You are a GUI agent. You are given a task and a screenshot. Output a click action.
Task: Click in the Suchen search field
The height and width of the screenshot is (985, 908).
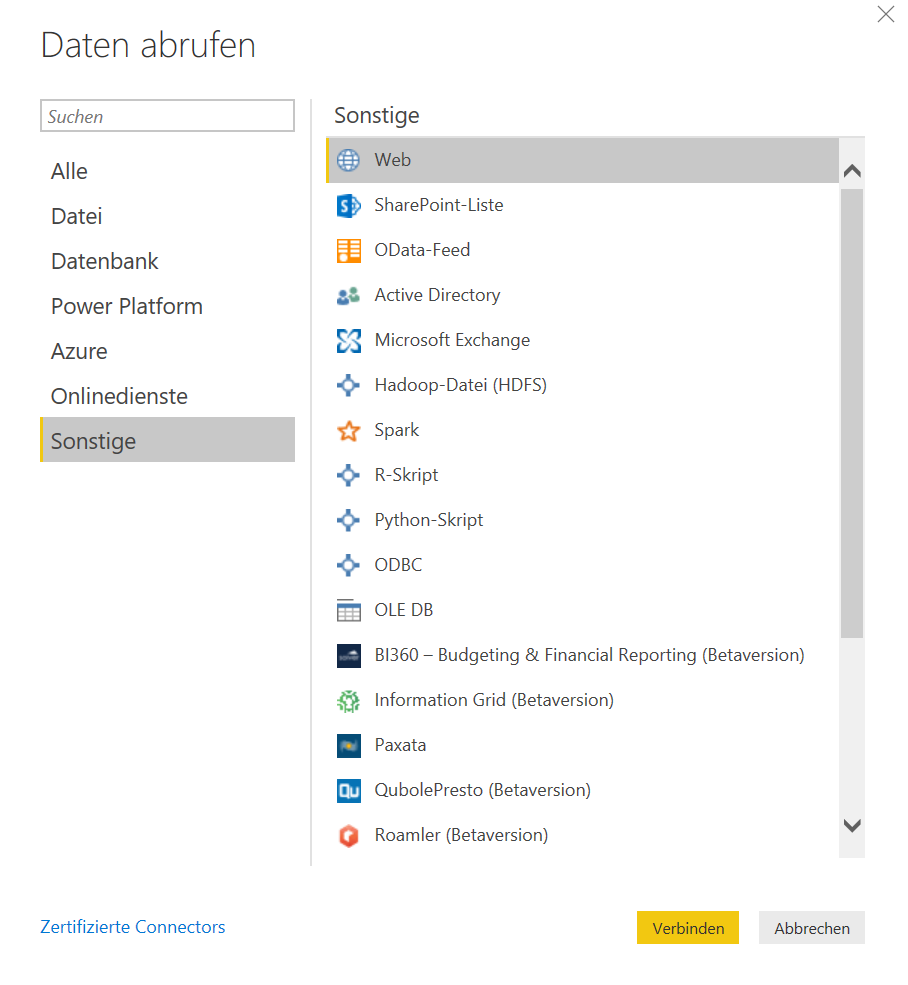coord(167,116)
